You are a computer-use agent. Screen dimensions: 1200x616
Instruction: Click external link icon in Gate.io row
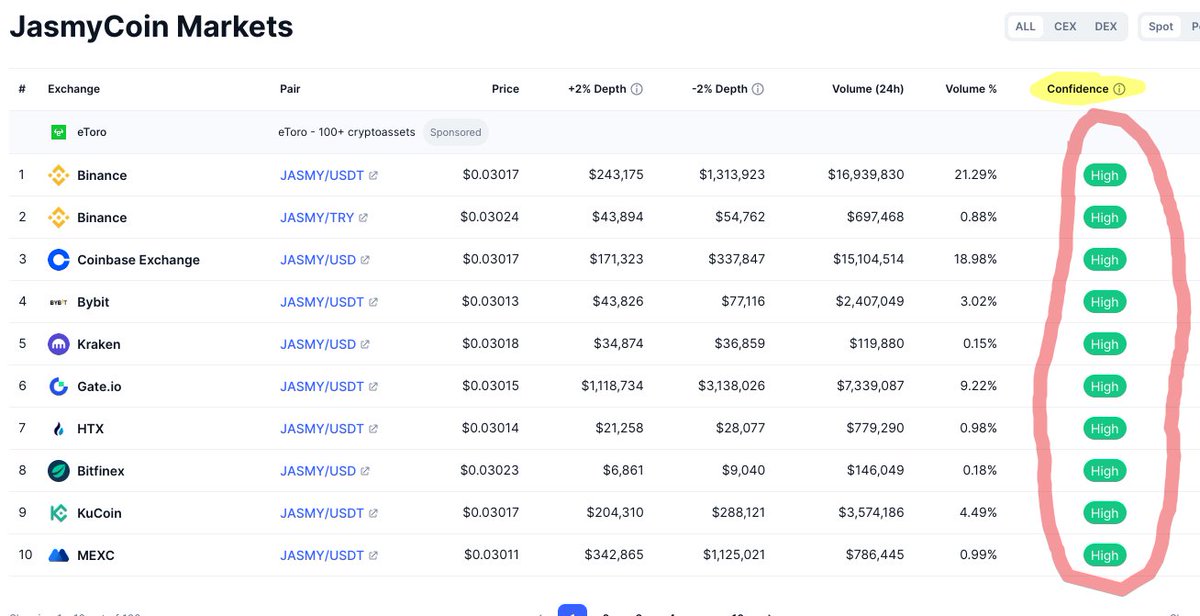(373, 386)
